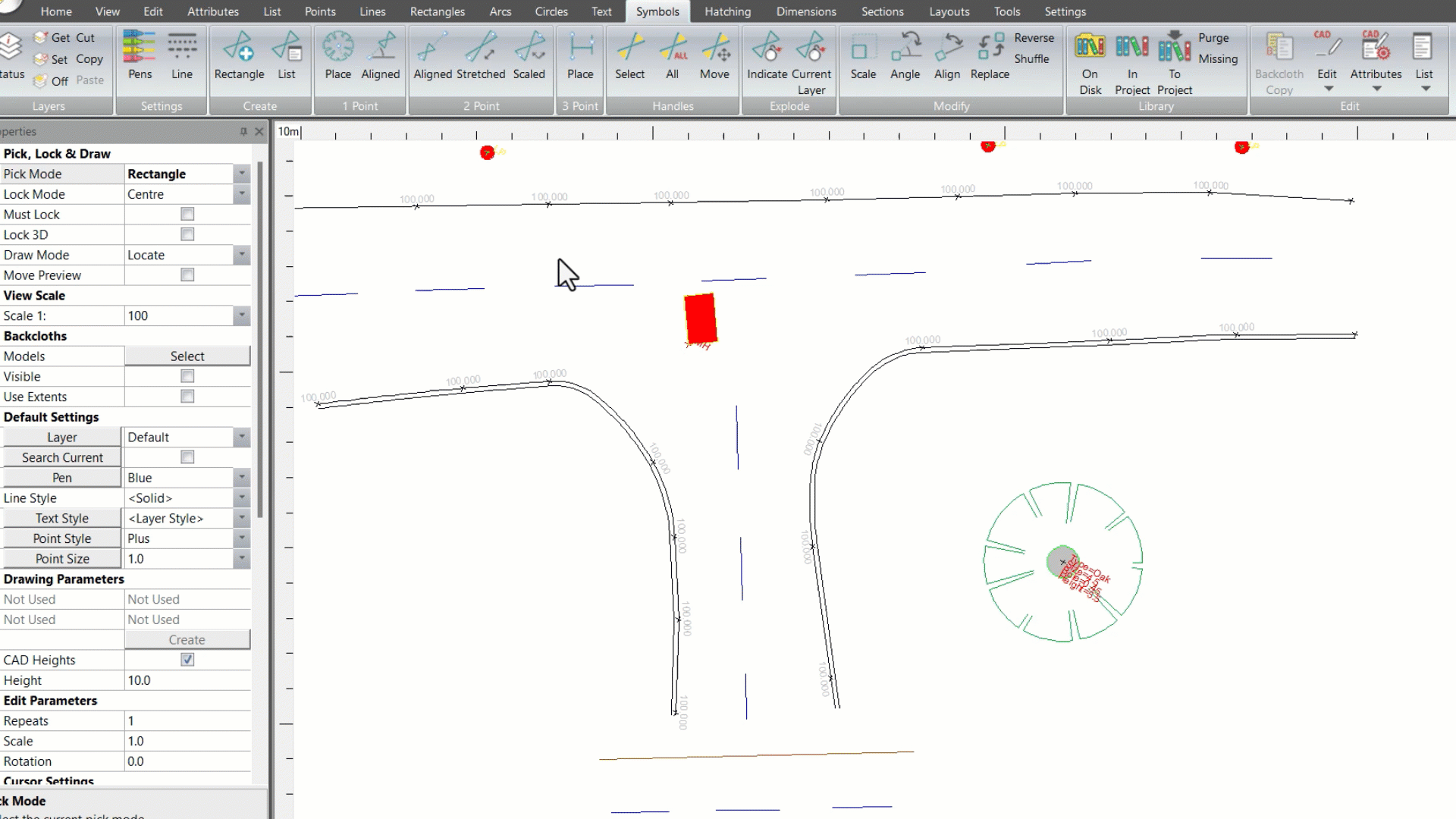Open the Point Style dropdown
1456x819 pixels.
(x=241, y=538)
